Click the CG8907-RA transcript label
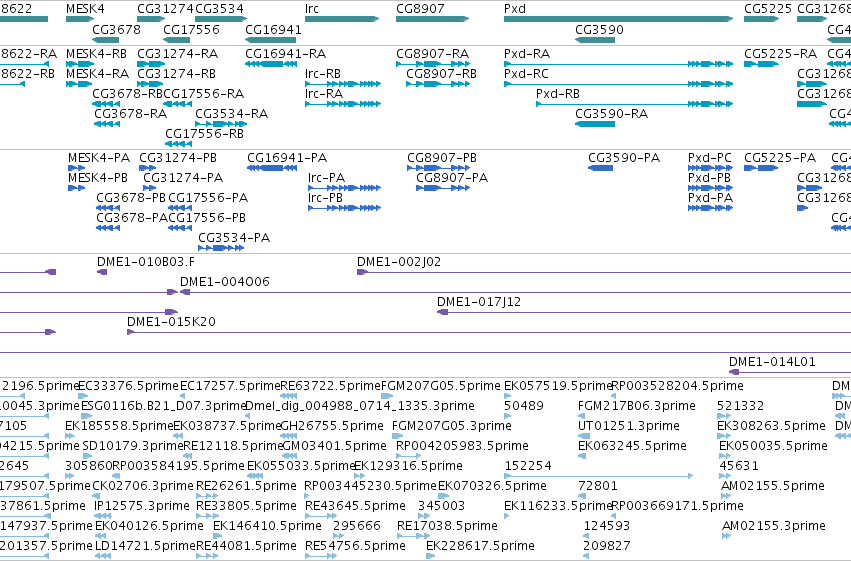Image resolution: width=851 pixels, height=561 pixels. click(433, 54)
